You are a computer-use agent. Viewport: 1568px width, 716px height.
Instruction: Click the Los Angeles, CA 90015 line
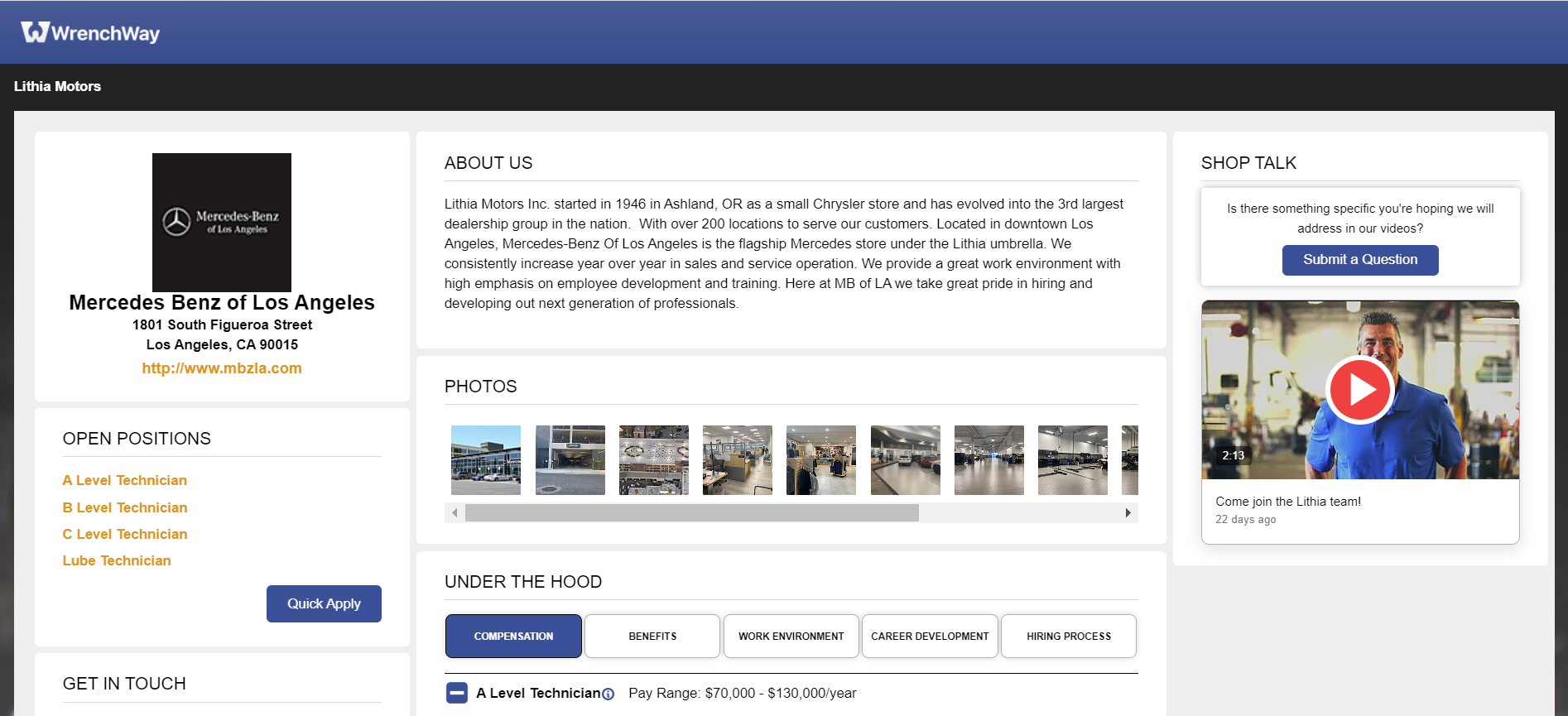(x=222, y=344)
